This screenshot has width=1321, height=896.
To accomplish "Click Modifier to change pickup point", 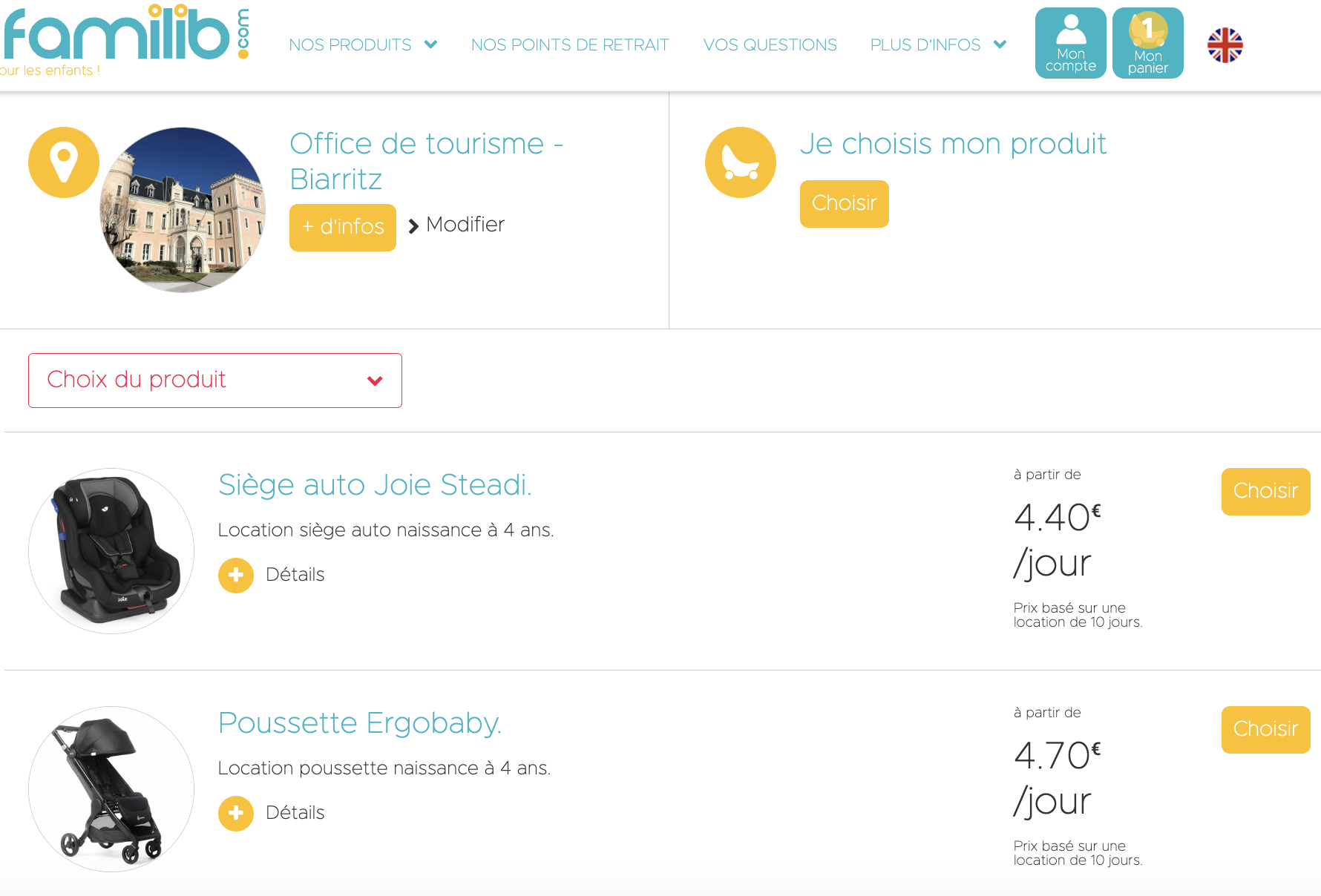I will click(465, 225).
